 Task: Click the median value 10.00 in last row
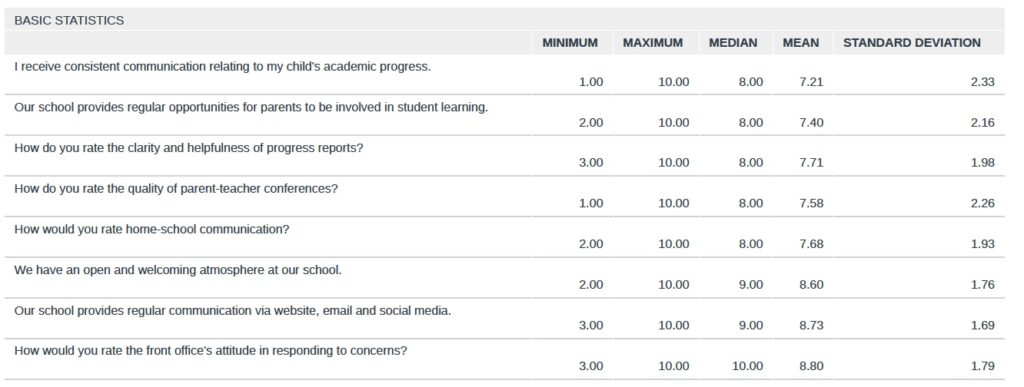(x=747, y=366)
